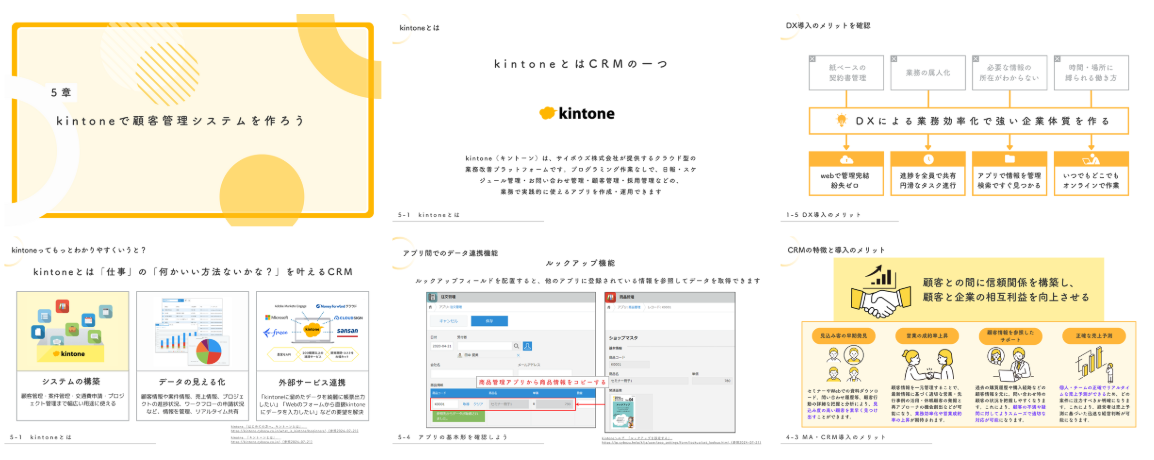Click the slide header kintoneってもっとわかりやすくいうと？
The height and width of the screenshot is (460, 1154).
pyautogui.click(x=79, y=250)
